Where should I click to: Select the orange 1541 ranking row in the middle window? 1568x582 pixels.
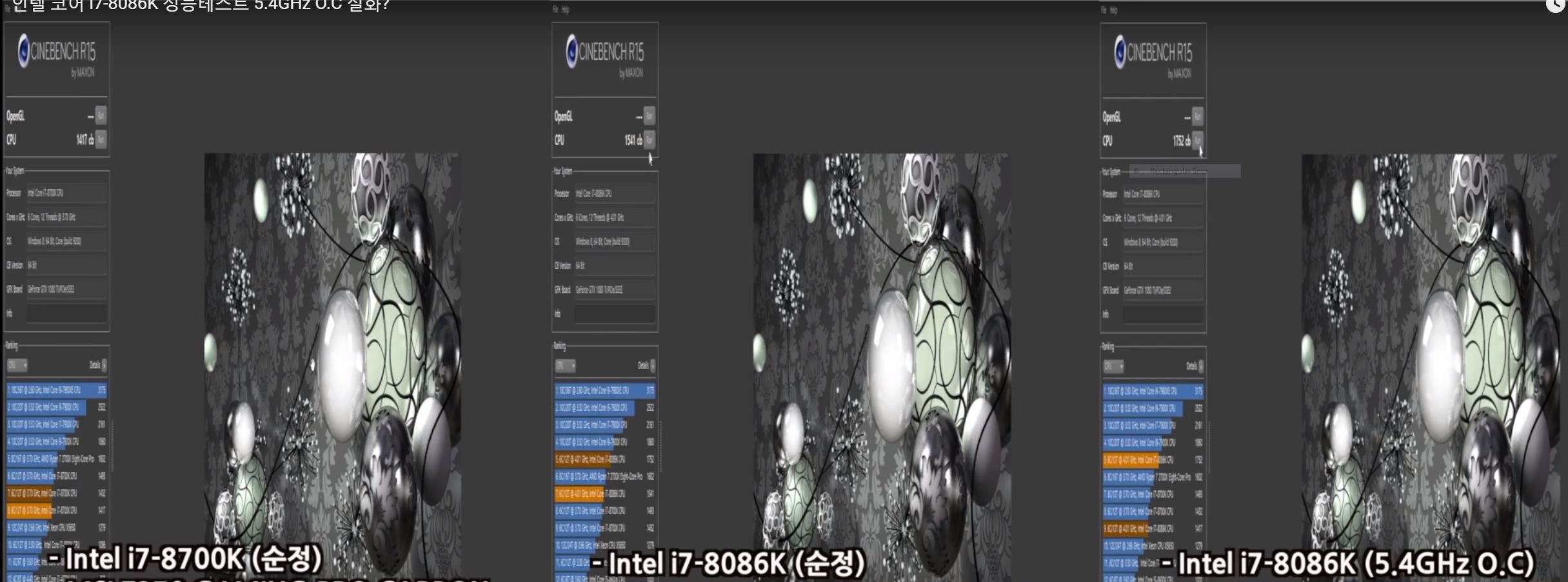coord(605,494)
